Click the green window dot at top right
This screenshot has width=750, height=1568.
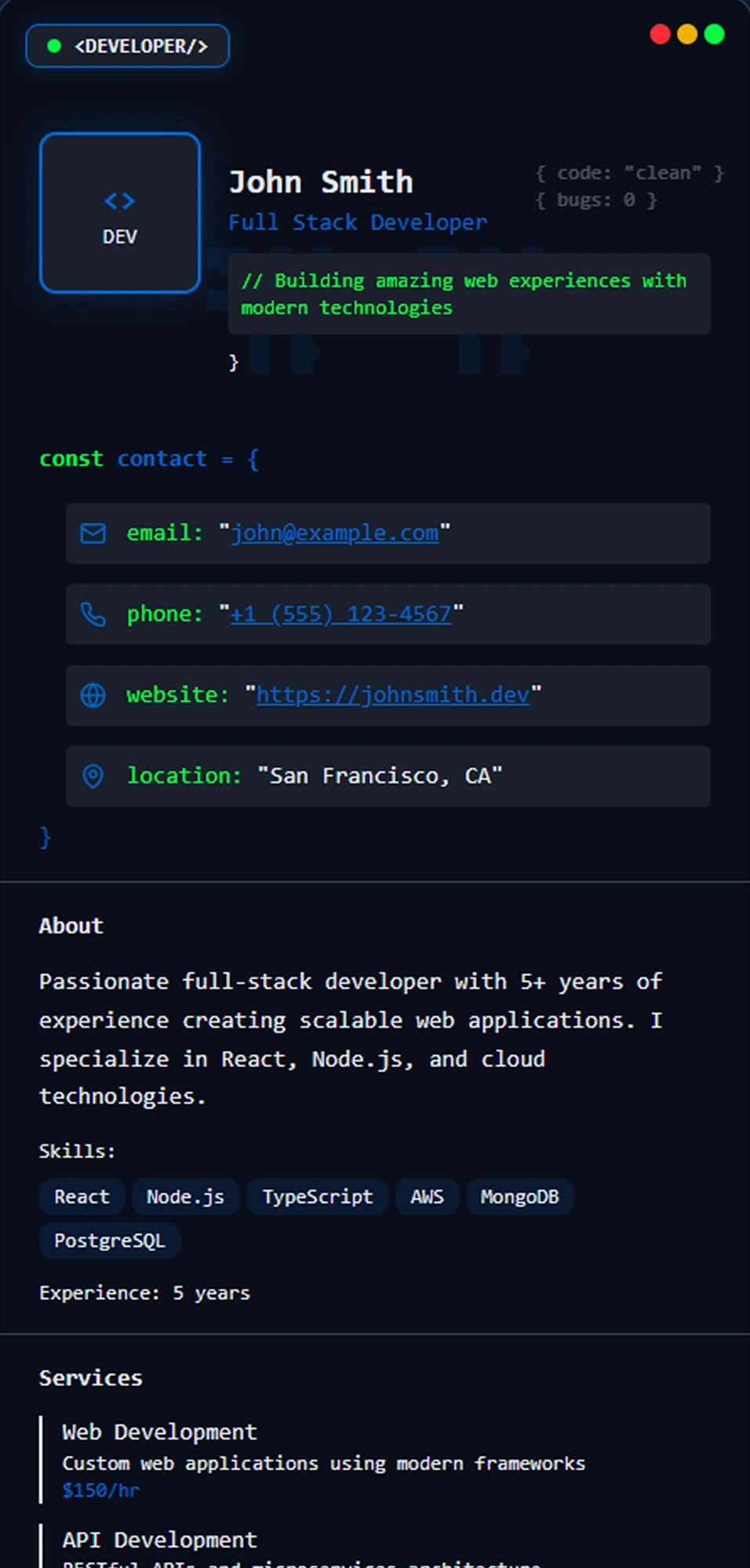coord(714,34)
